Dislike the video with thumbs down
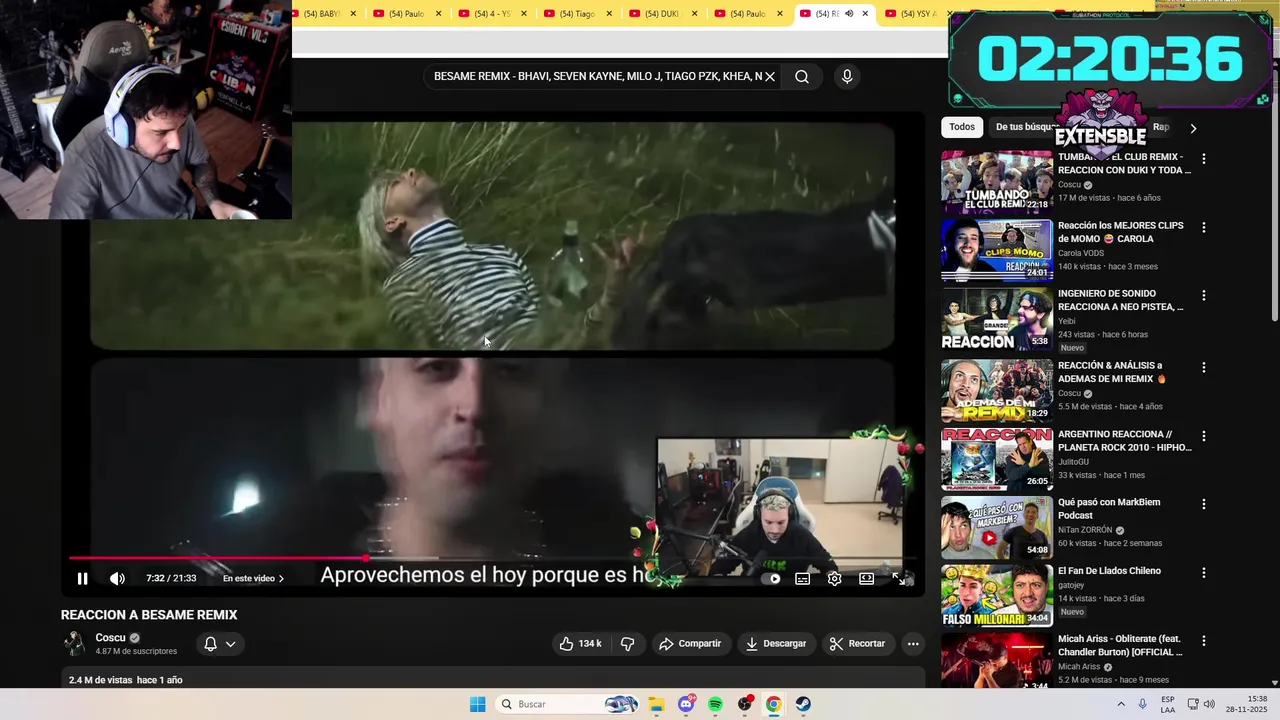Viewport: 1280px width, 720px height. [x=627, y=644]
